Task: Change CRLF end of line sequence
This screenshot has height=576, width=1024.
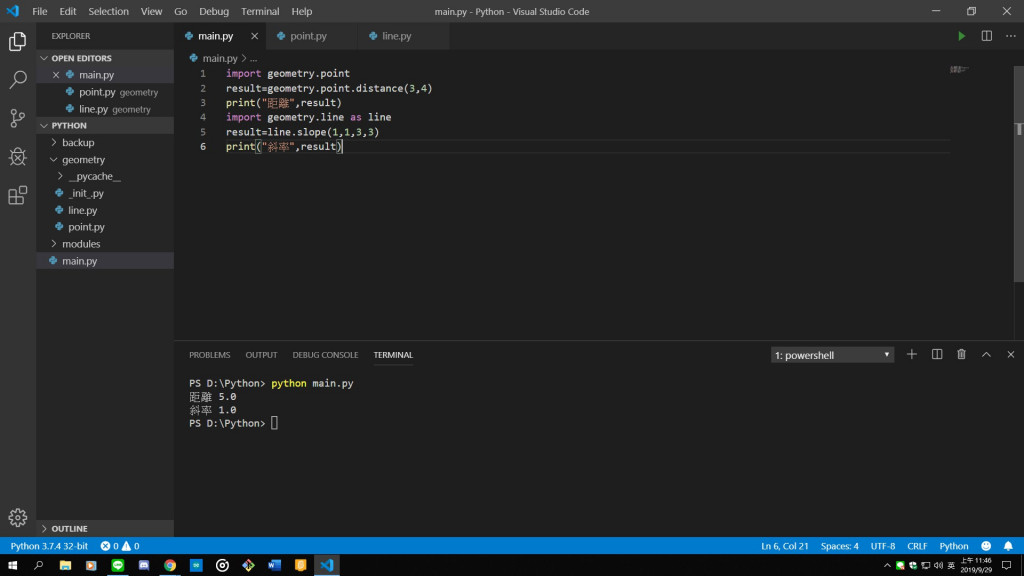Action: [x=917, y=546]
